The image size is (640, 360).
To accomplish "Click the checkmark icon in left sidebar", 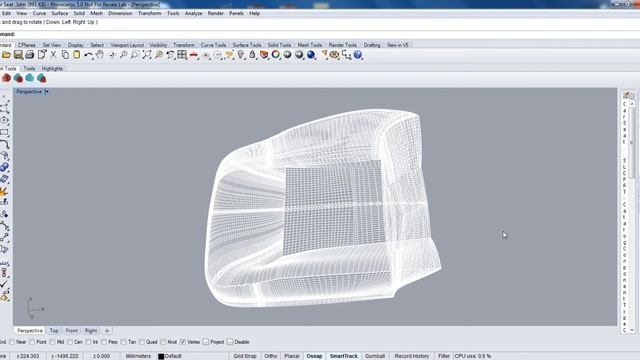I will [4, 284].
